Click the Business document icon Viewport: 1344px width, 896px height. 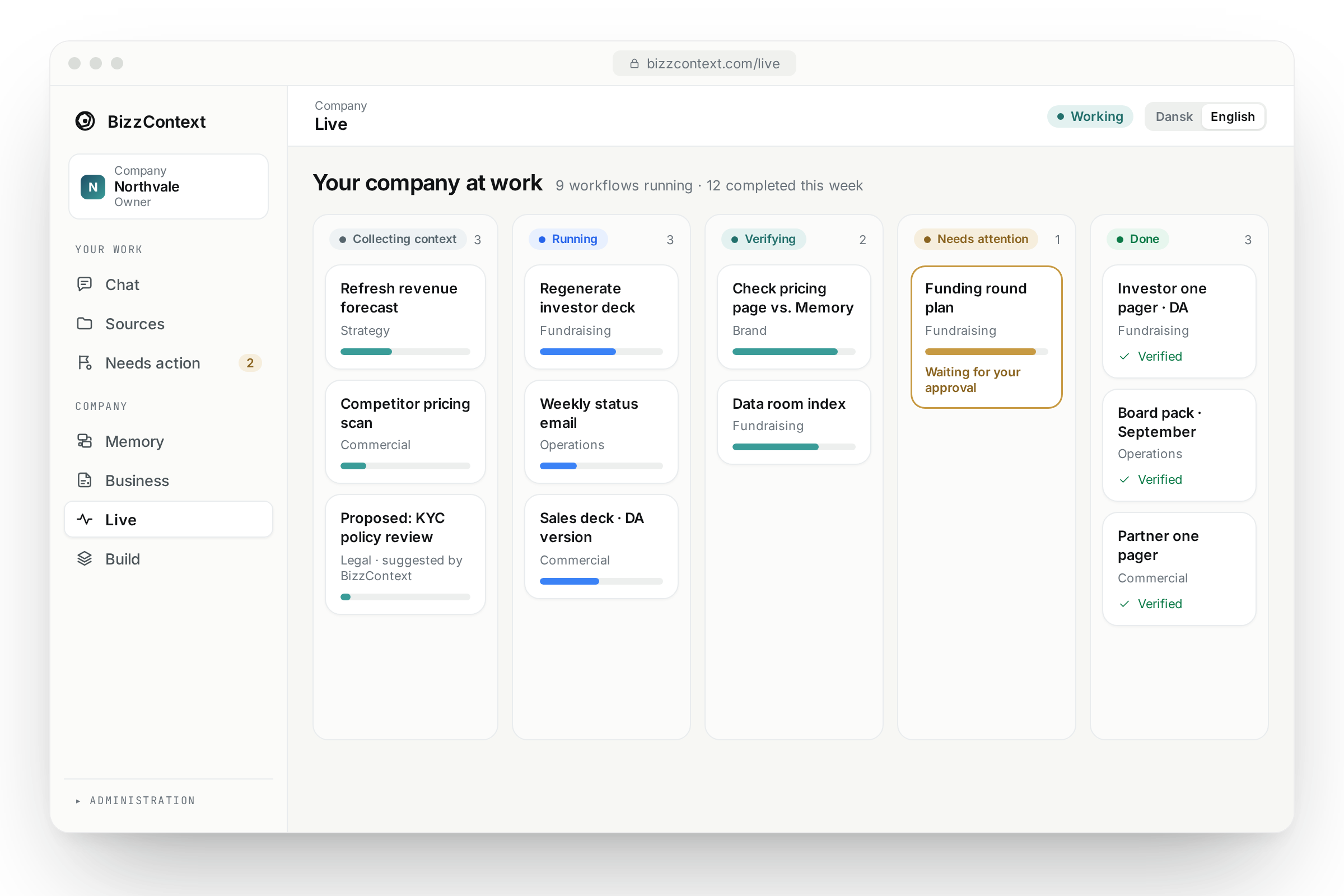[x=85, y=480]
